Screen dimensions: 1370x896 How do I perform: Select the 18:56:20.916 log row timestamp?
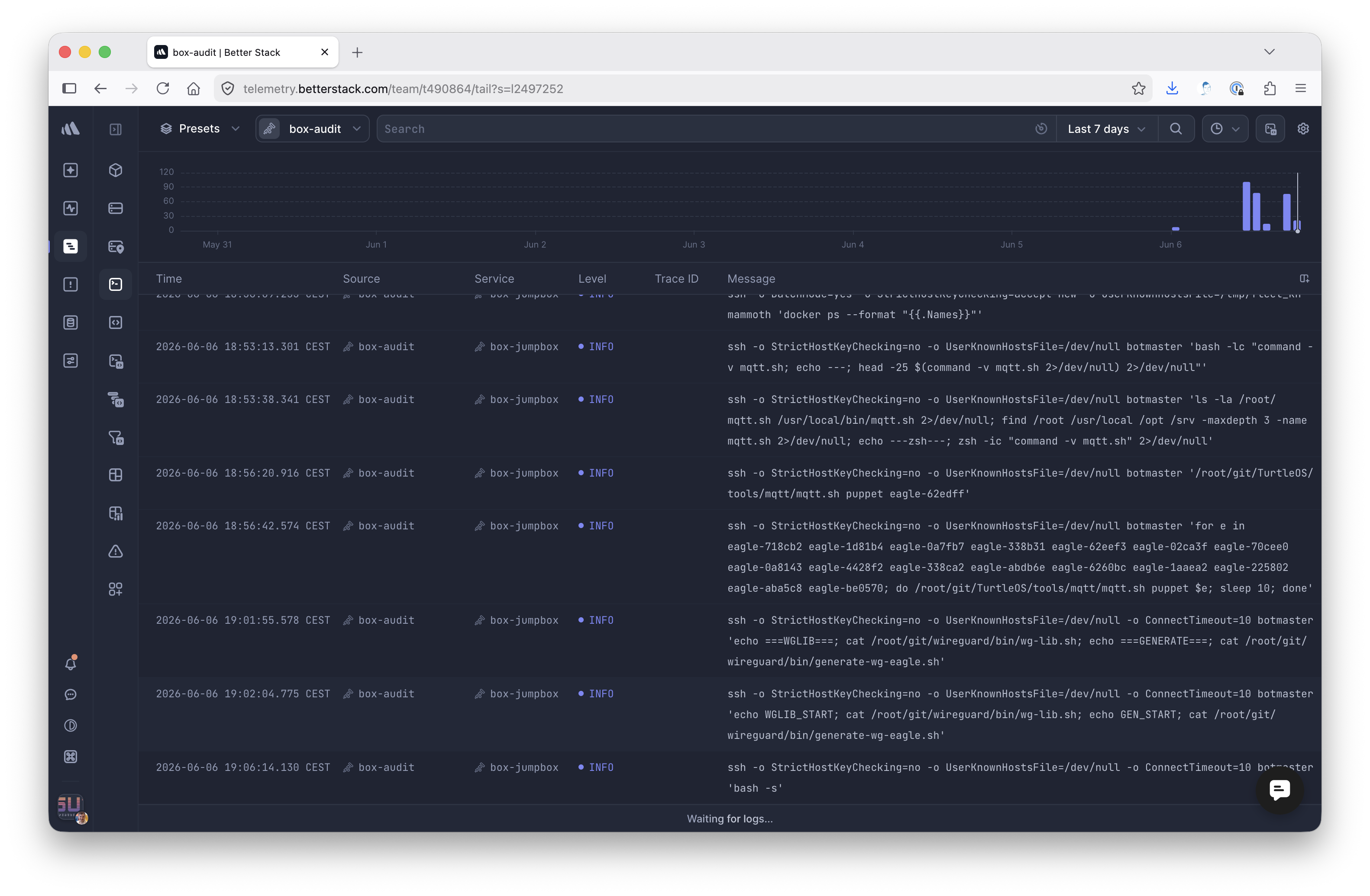click(x=242, y=473)
